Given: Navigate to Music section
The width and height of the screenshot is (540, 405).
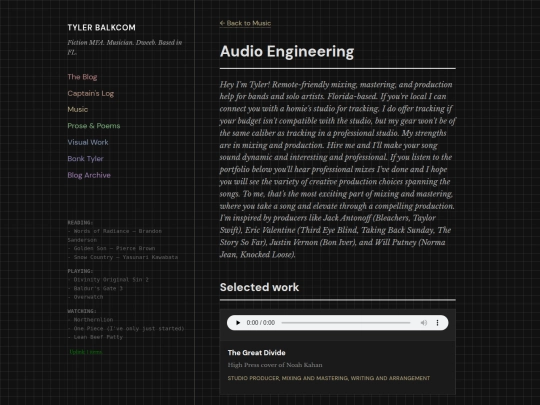Looking at the screenshot, I should tap(77, 110).
